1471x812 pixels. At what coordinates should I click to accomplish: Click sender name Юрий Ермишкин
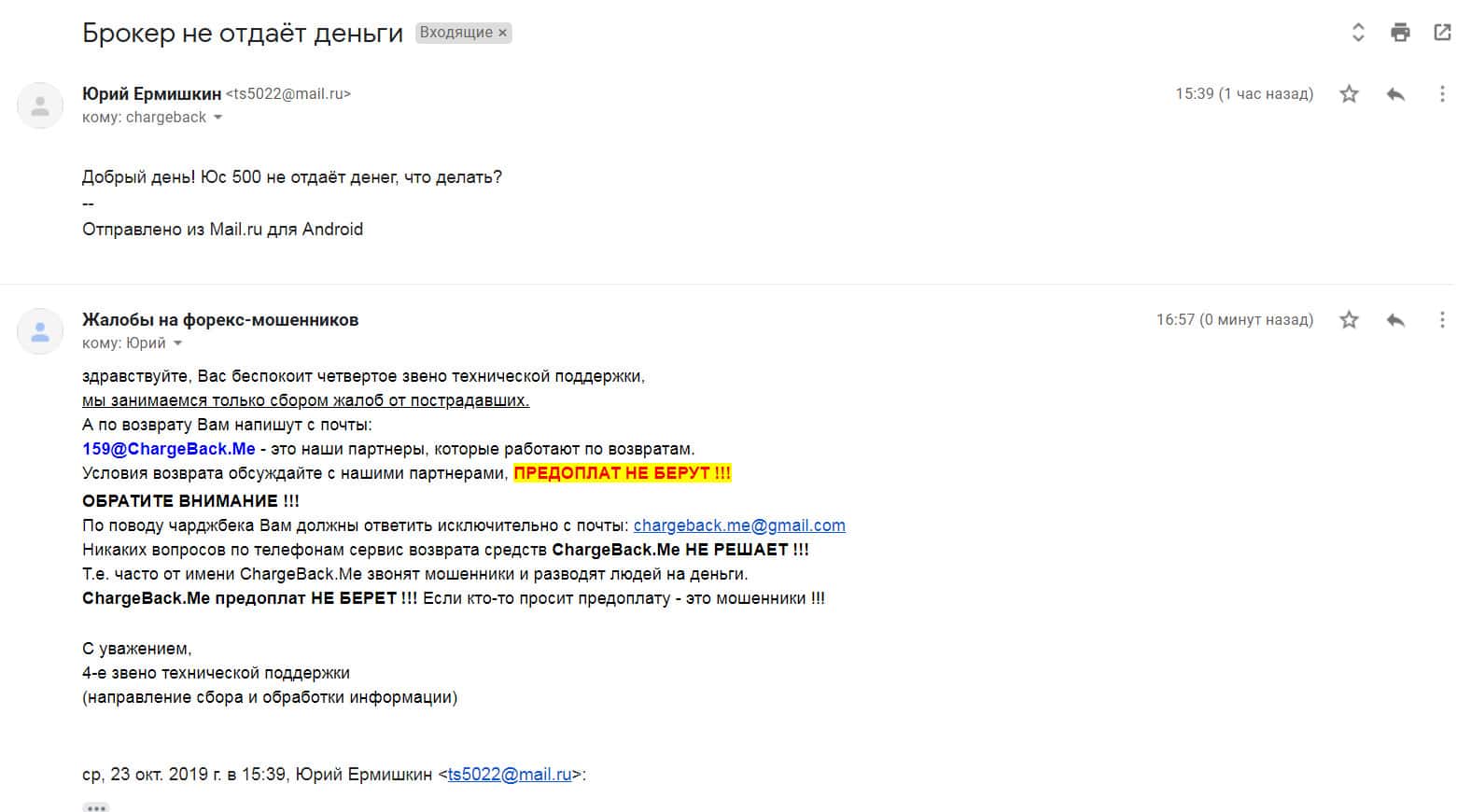click(151, 94)
